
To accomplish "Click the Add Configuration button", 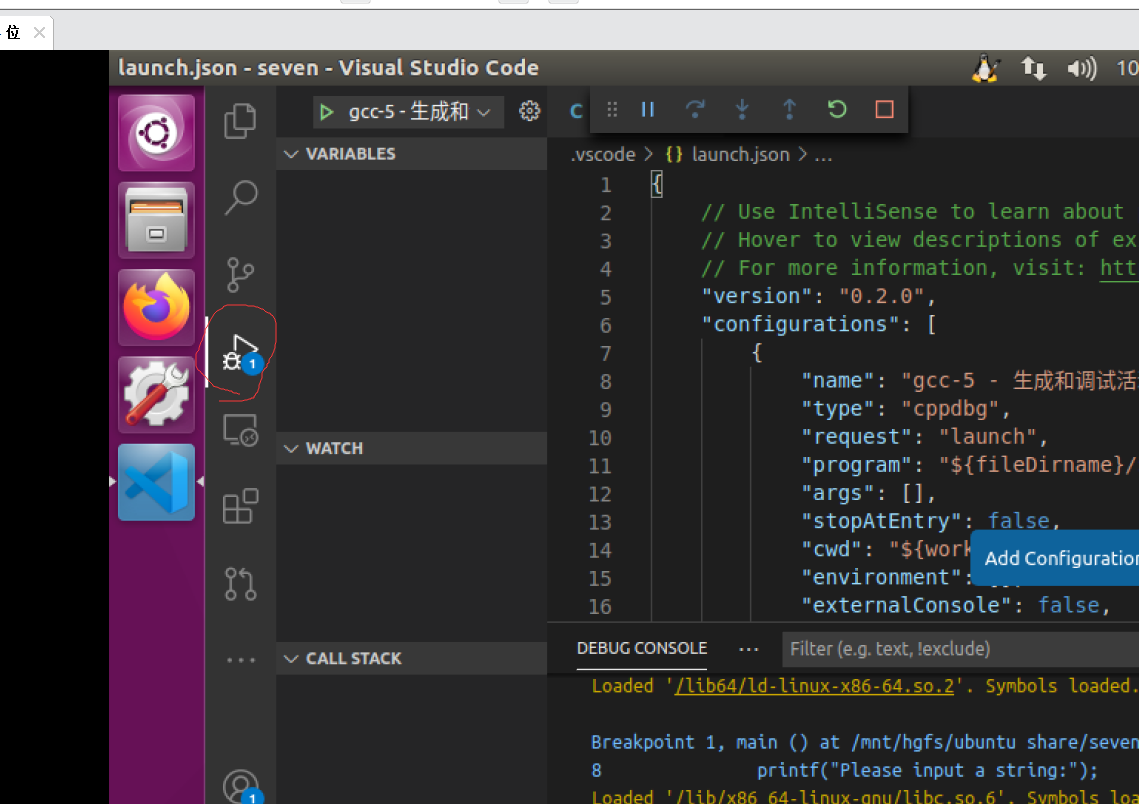I will click(x=1055, y=557).
